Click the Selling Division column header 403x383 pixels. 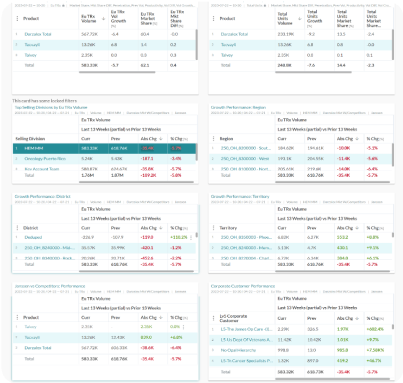[x=30, y=139]
